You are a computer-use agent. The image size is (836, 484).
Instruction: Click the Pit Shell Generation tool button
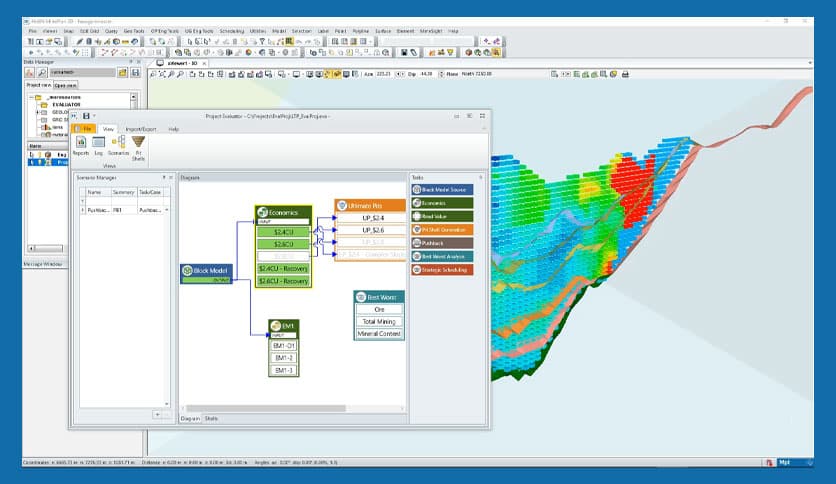click(444, 229)
